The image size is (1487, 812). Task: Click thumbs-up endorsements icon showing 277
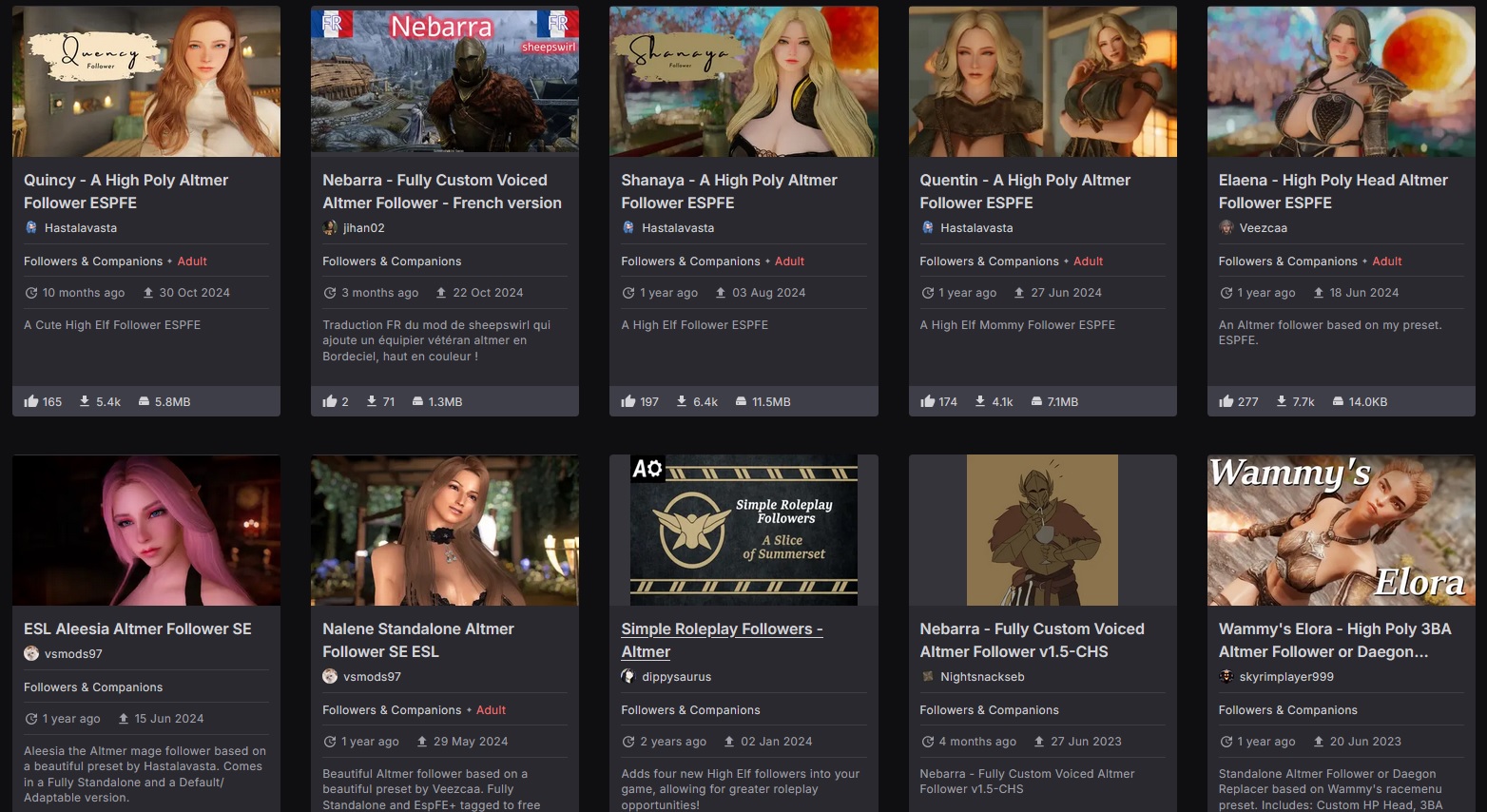[x=1226, y=401]
